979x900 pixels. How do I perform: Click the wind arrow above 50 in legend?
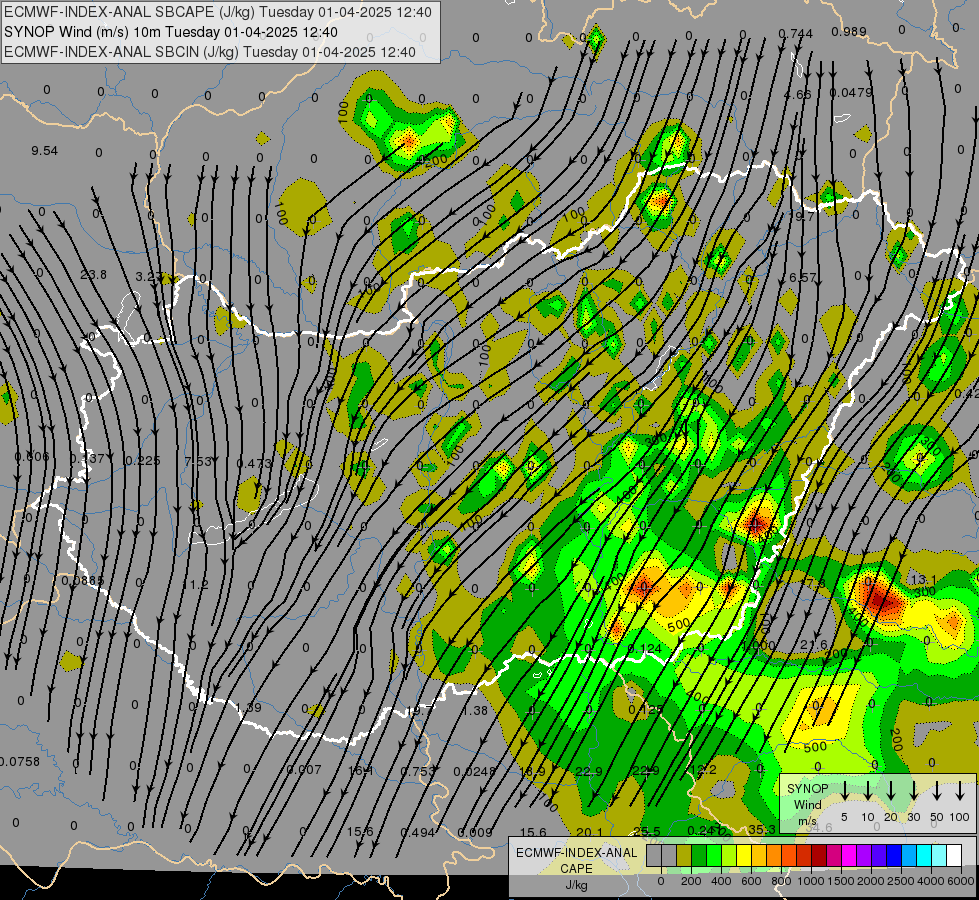point(937,791)
